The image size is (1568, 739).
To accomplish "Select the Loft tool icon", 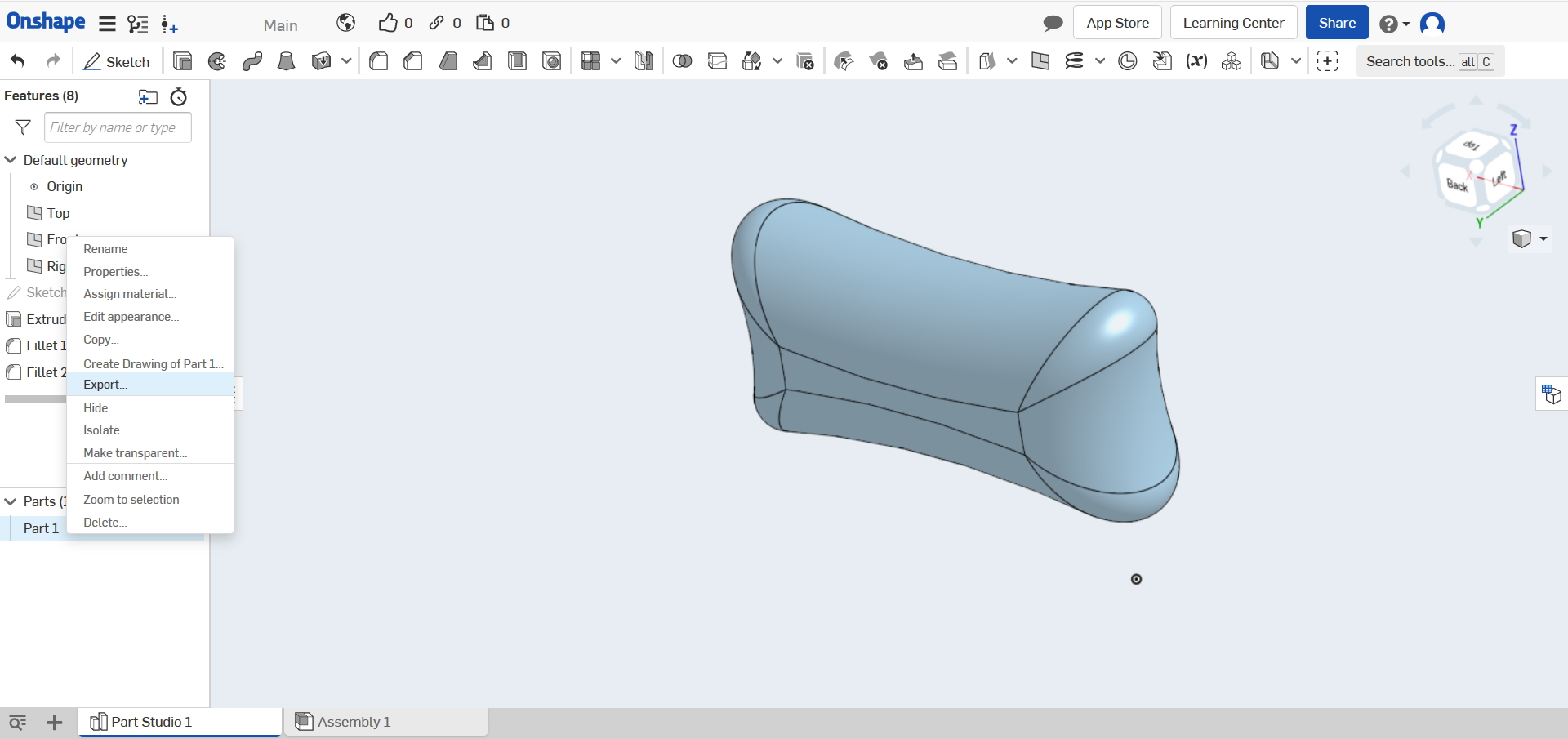I will point(286,62).
